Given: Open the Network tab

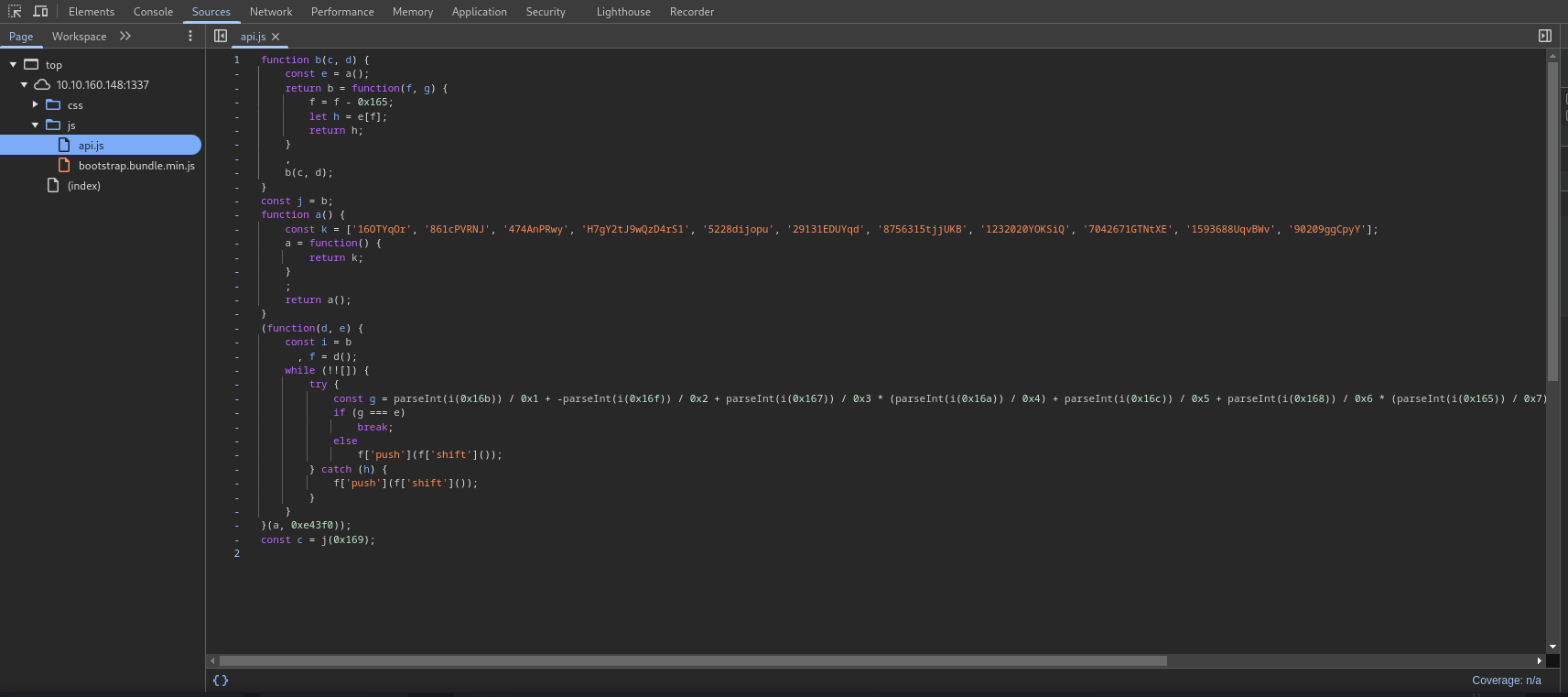Looking at the screenshot, I should 271,12.
